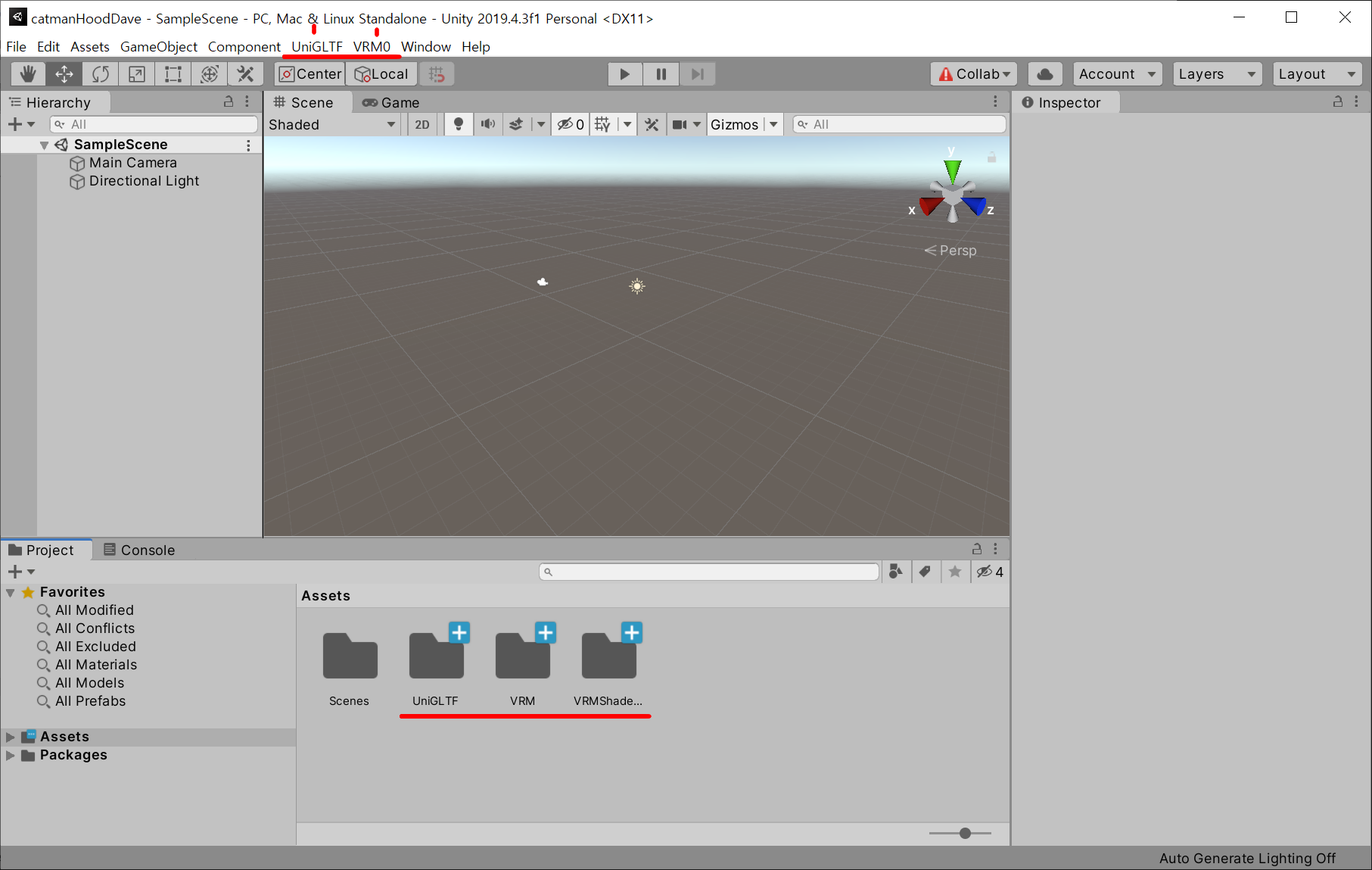
Task: Open Inspector panel options menu
Action: 1356,101
